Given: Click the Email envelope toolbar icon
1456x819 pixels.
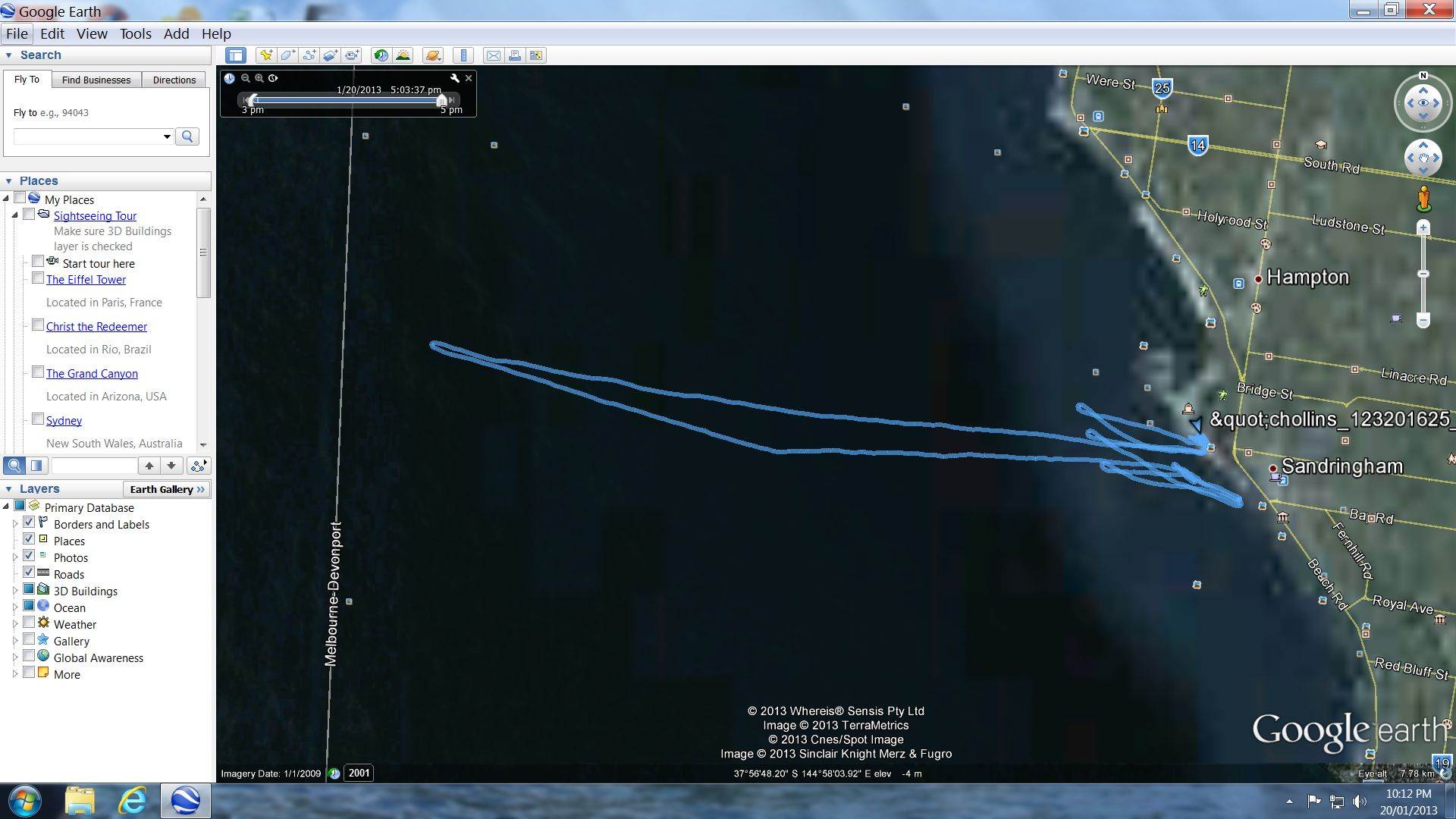Looking at the screenshot, I should (x=493, y=55).
